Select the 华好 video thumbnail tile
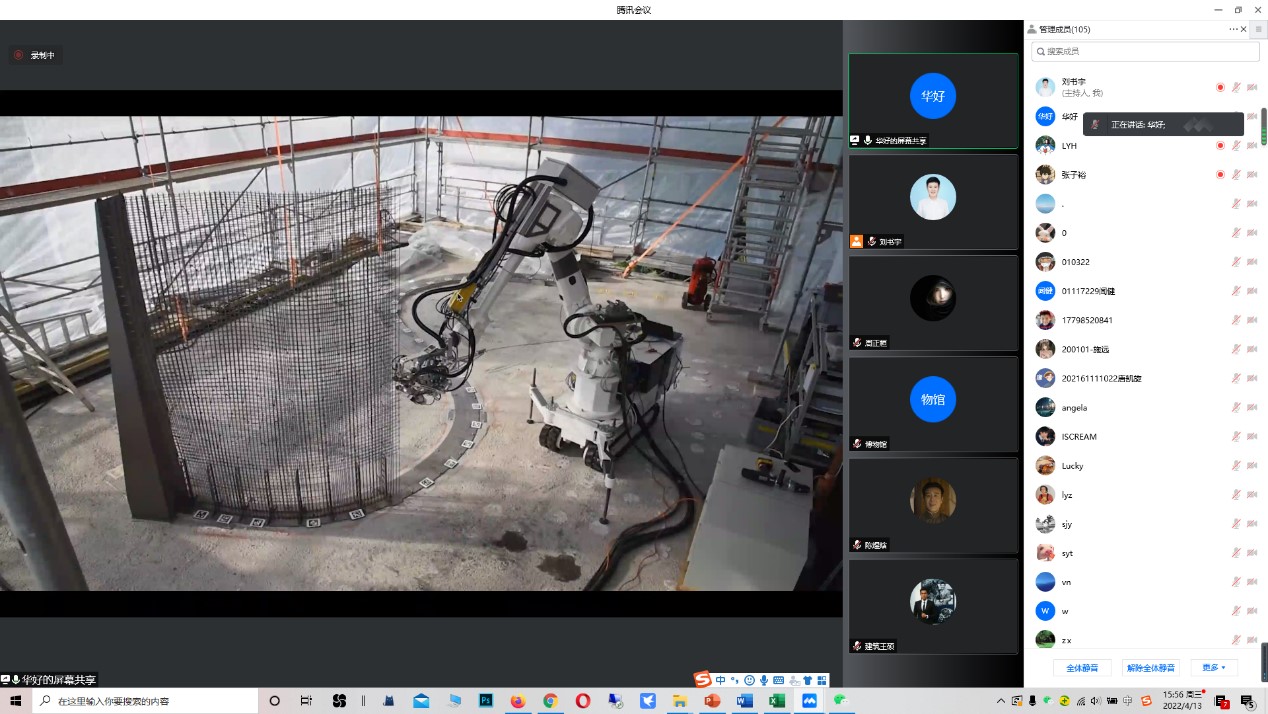 [x=933, y=100]
